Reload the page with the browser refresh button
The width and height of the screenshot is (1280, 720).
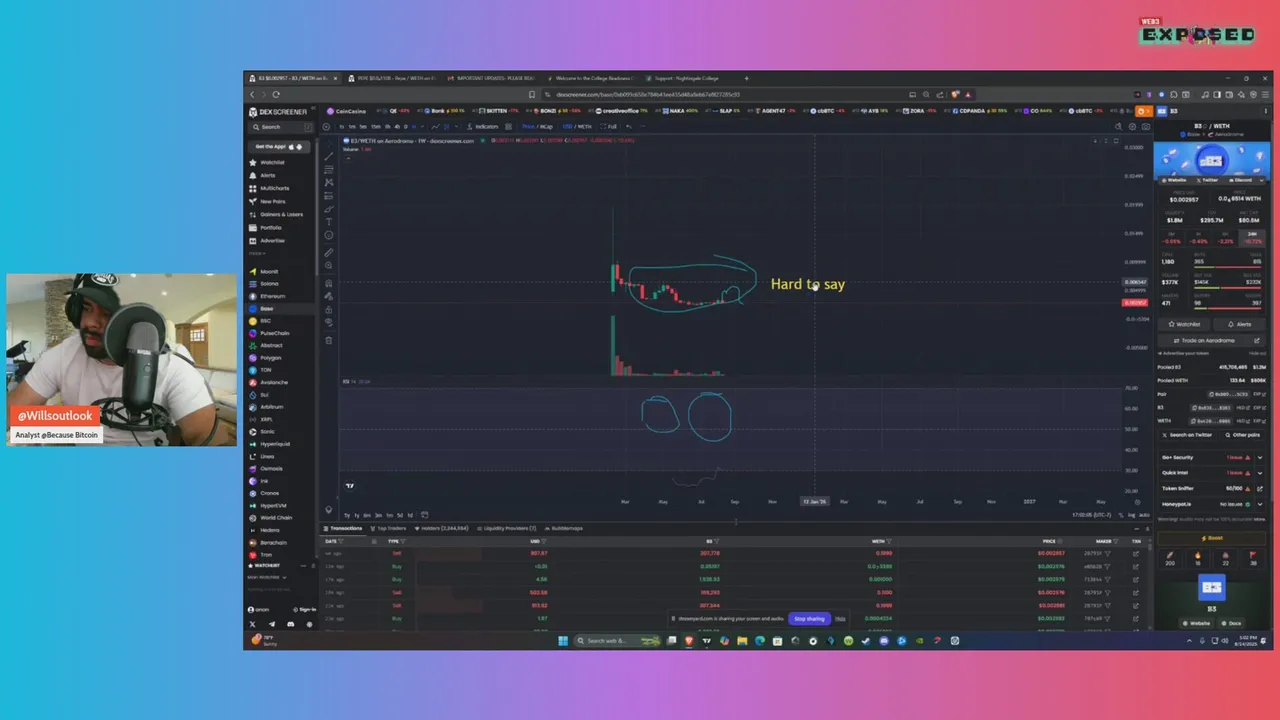(276, 95)
